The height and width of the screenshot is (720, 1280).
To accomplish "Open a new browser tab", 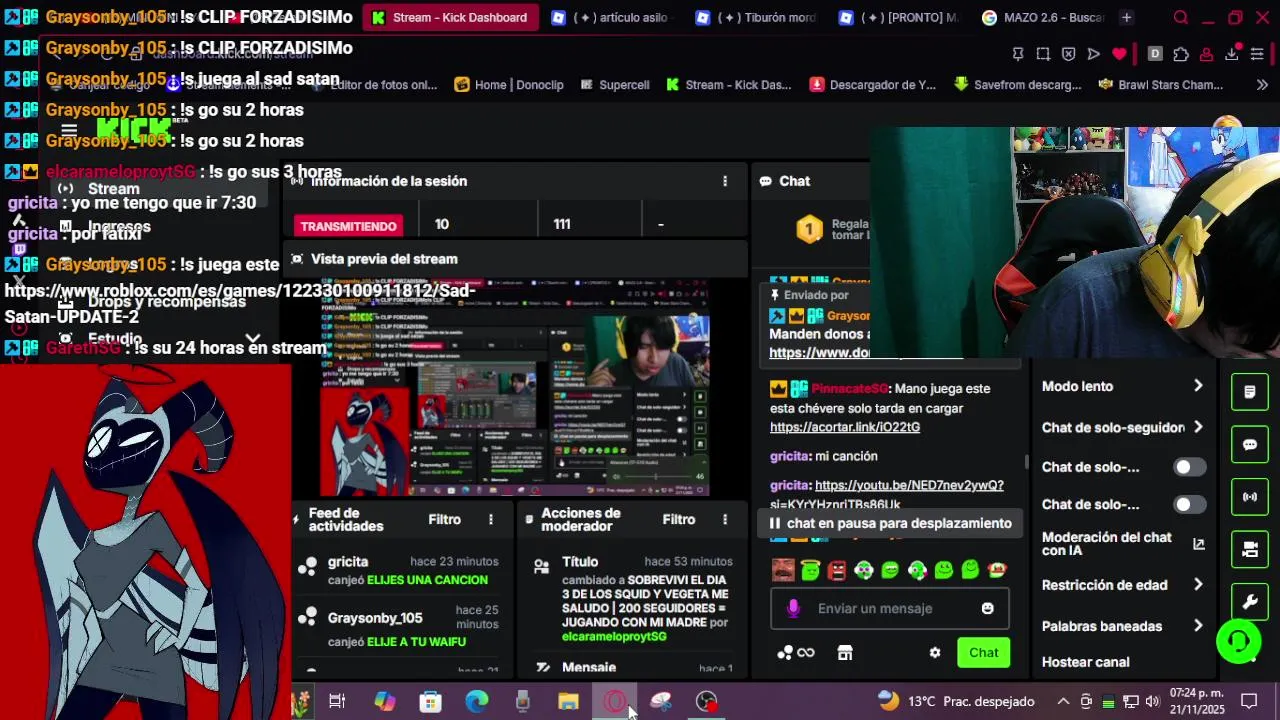I will tap(1127, 18).
